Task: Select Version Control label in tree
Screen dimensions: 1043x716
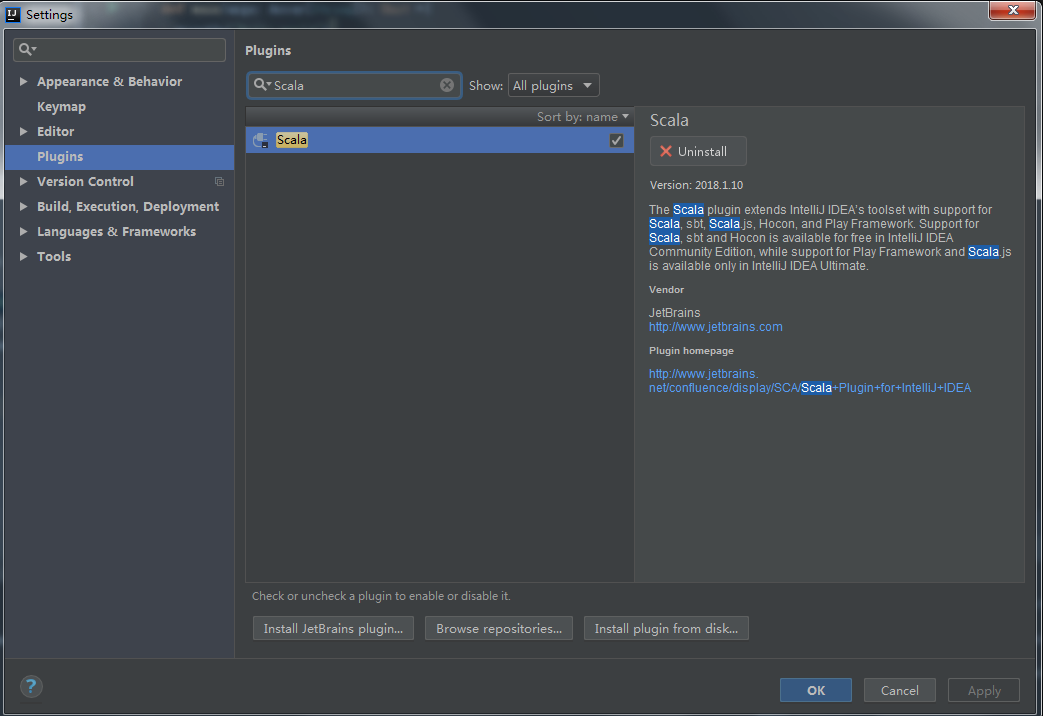Action: [85, 181]
